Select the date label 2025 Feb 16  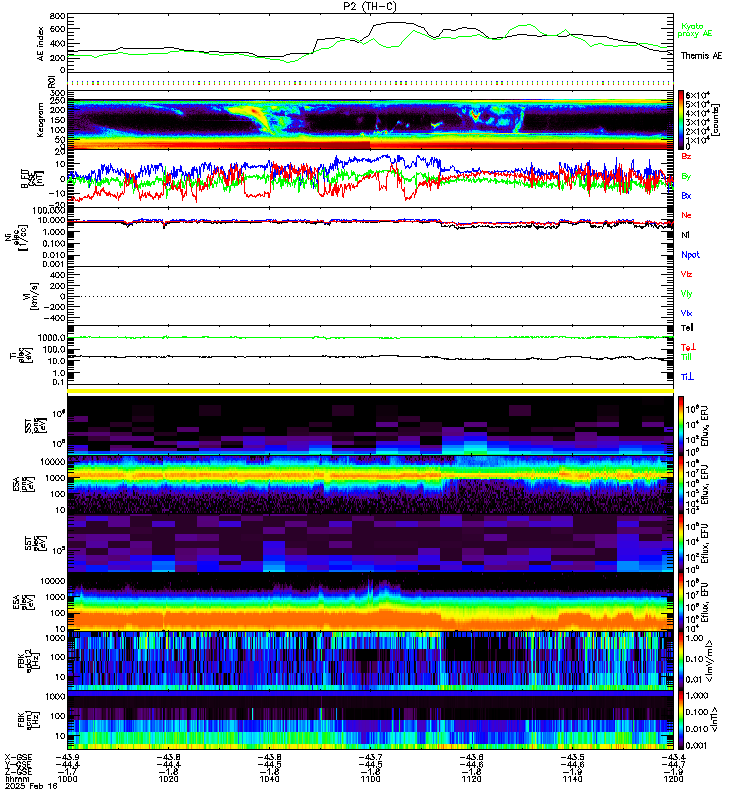coord(31,786)
